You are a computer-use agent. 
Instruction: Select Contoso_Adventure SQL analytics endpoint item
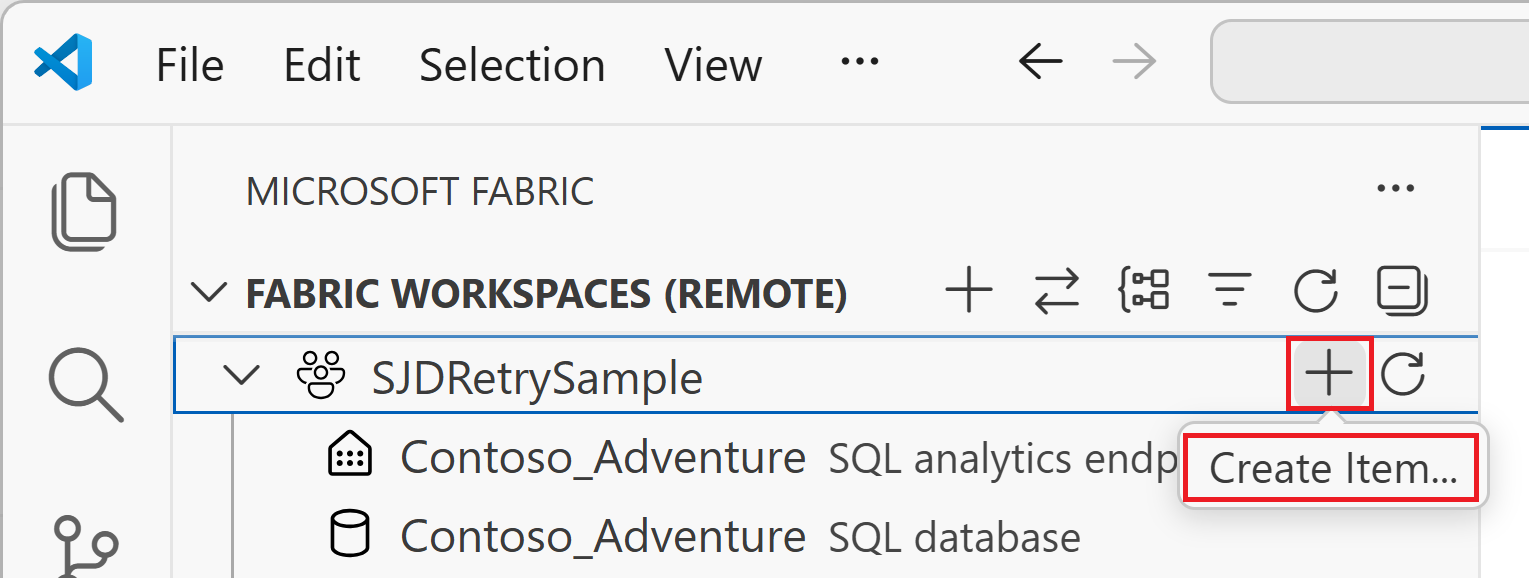point(753,458)
